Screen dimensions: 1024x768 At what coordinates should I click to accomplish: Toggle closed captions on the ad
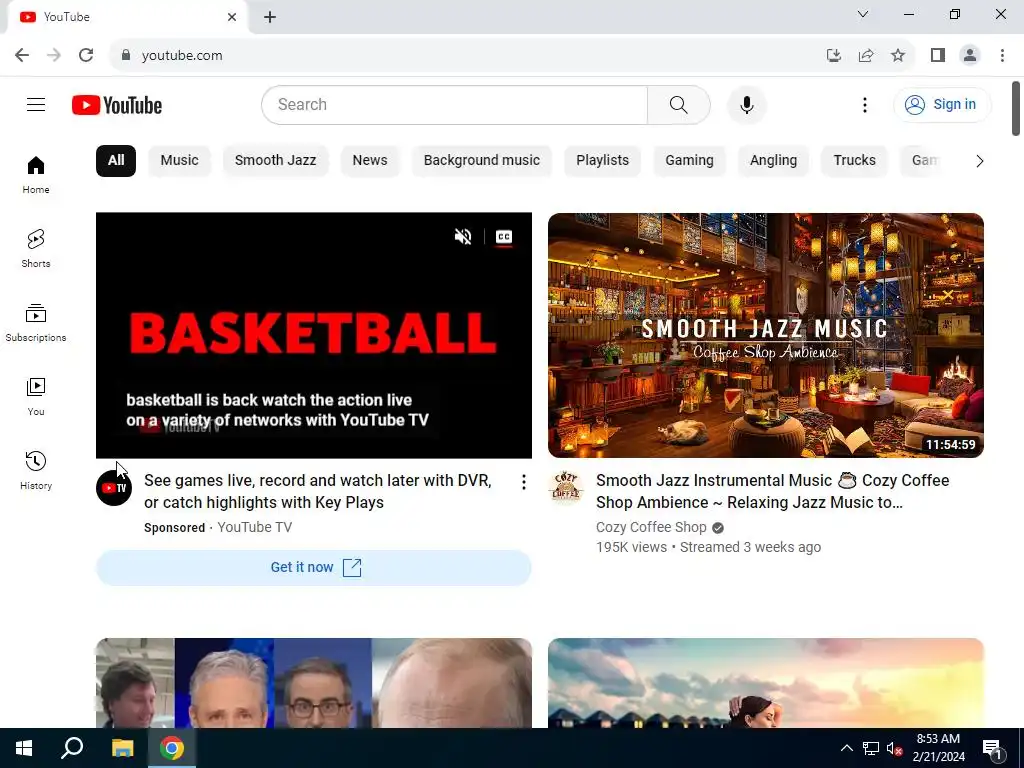coord(504,236)
